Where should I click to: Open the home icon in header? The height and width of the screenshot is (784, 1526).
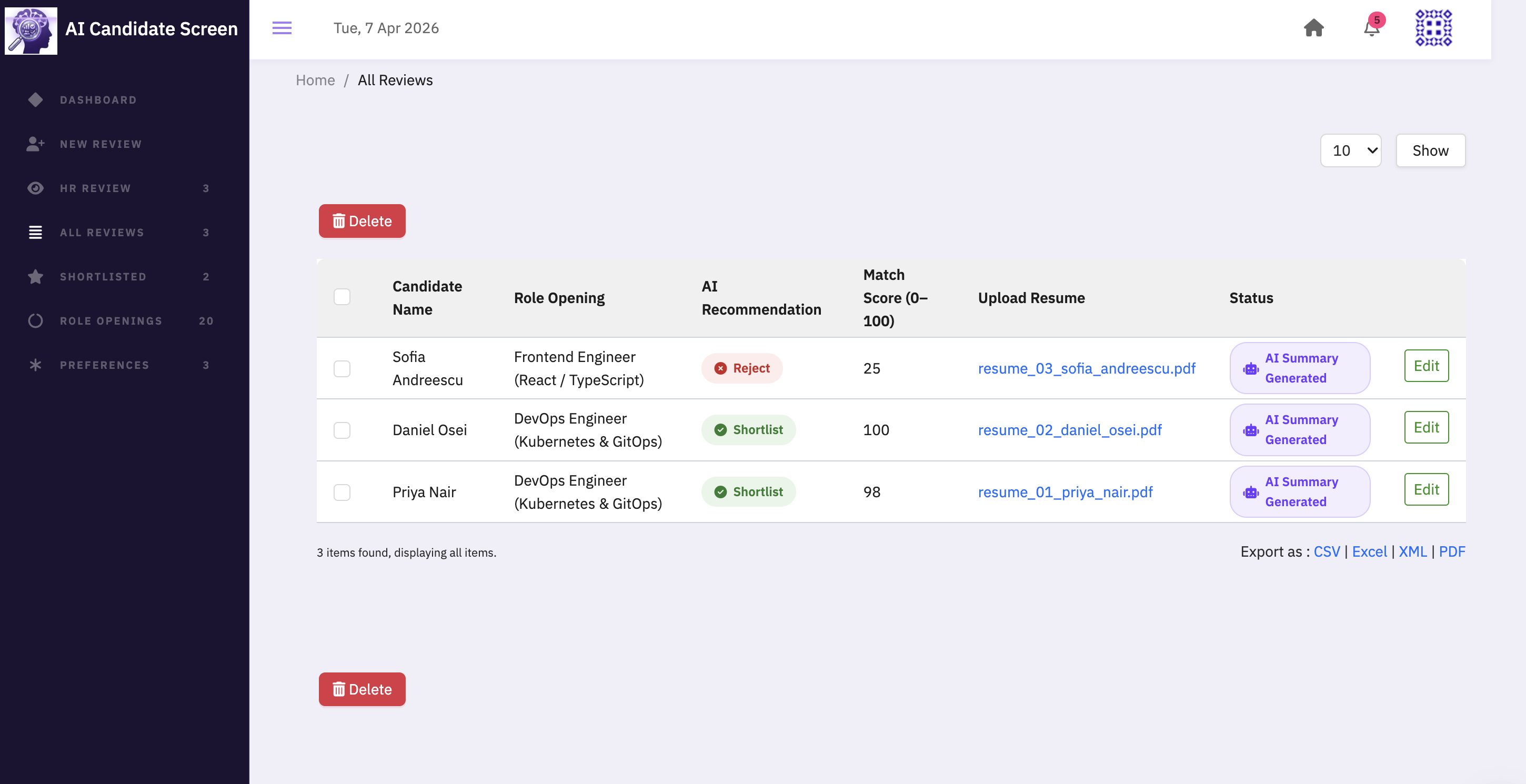coord(1313,28)
